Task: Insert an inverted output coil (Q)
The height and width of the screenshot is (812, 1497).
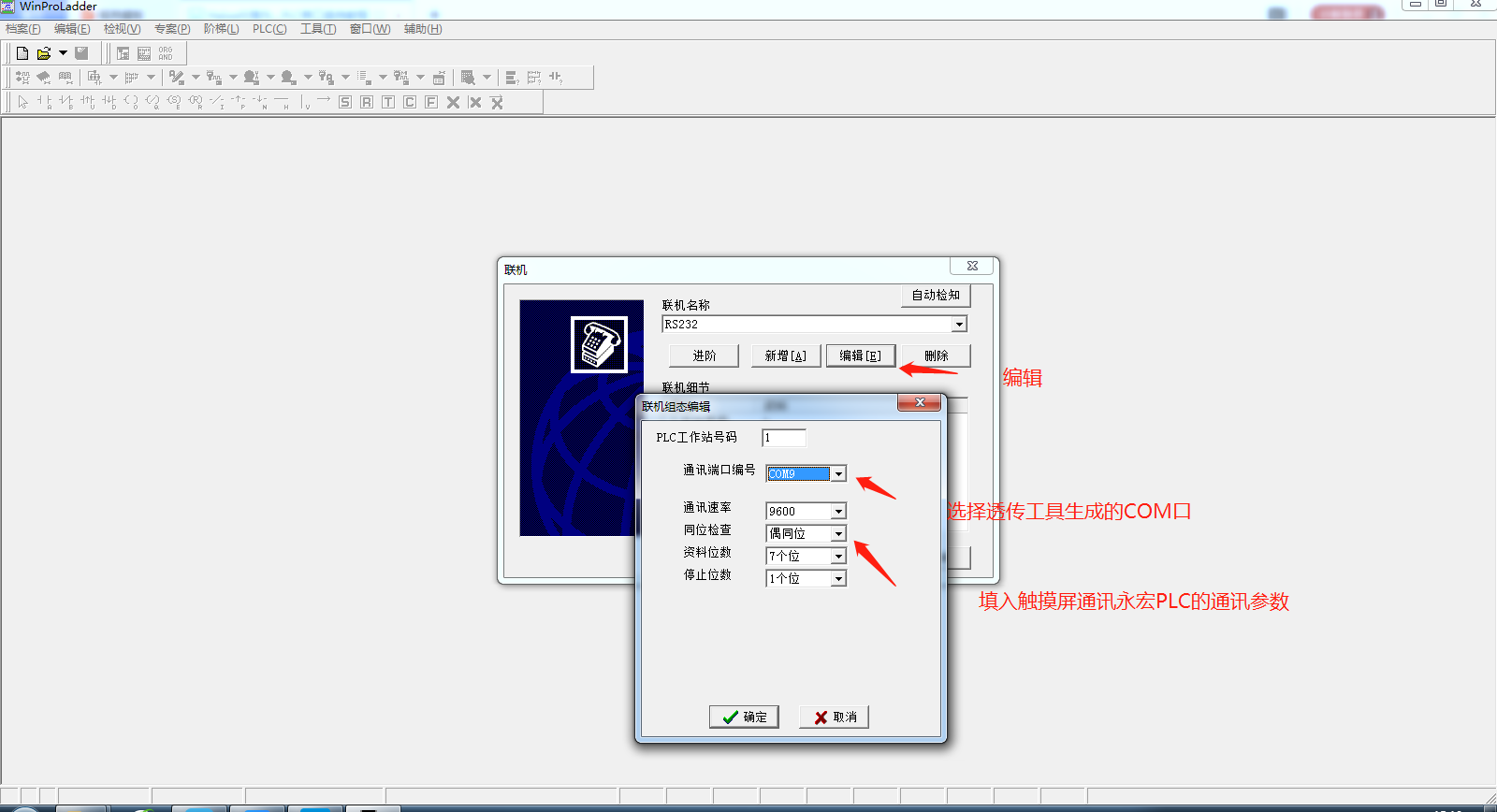Action: click(x=153, y=102)
